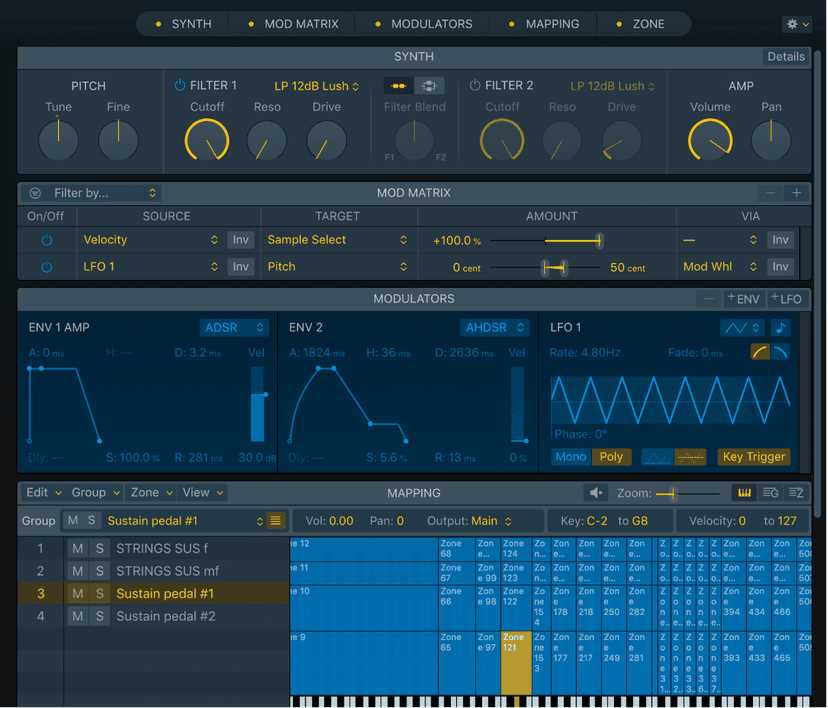
Task: Jump to ZONE section tab
Action: click(x=641, y=24)
